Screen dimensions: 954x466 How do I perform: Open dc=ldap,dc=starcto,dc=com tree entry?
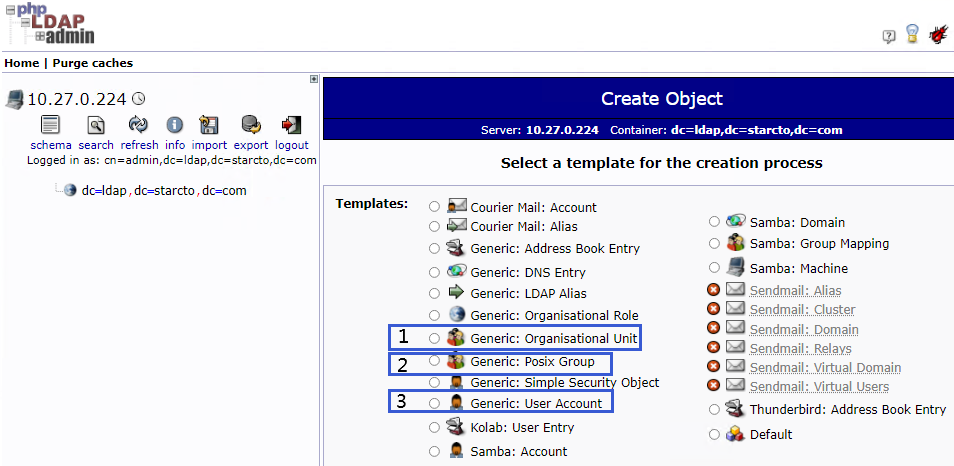[x=164, y=190]
